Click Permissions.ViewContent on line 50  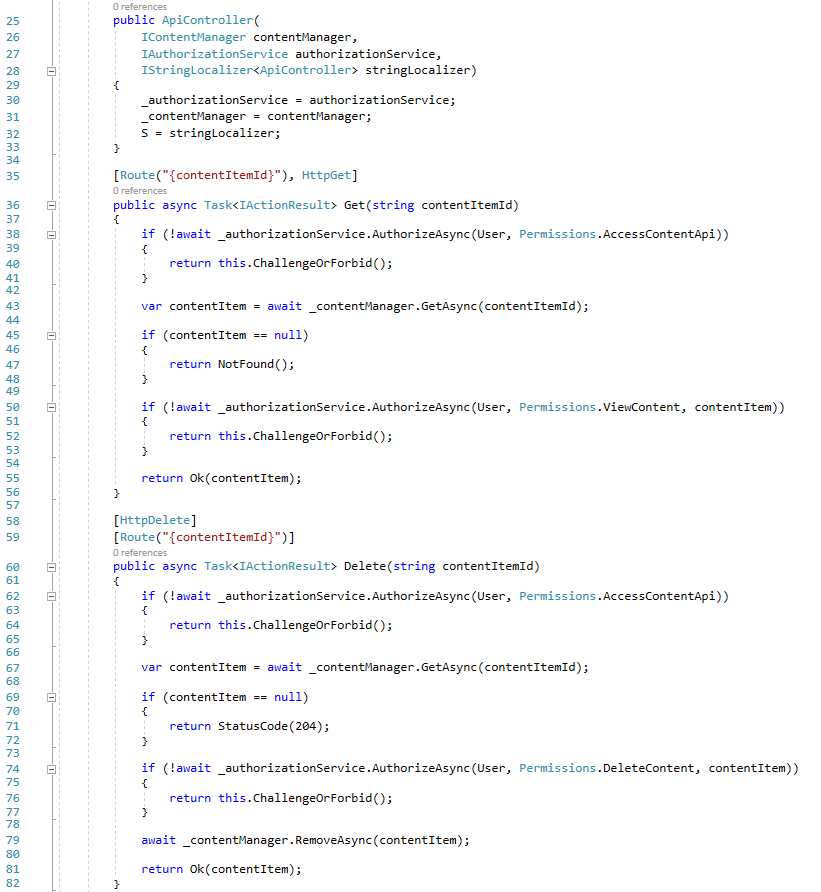[x=600, y=407]
